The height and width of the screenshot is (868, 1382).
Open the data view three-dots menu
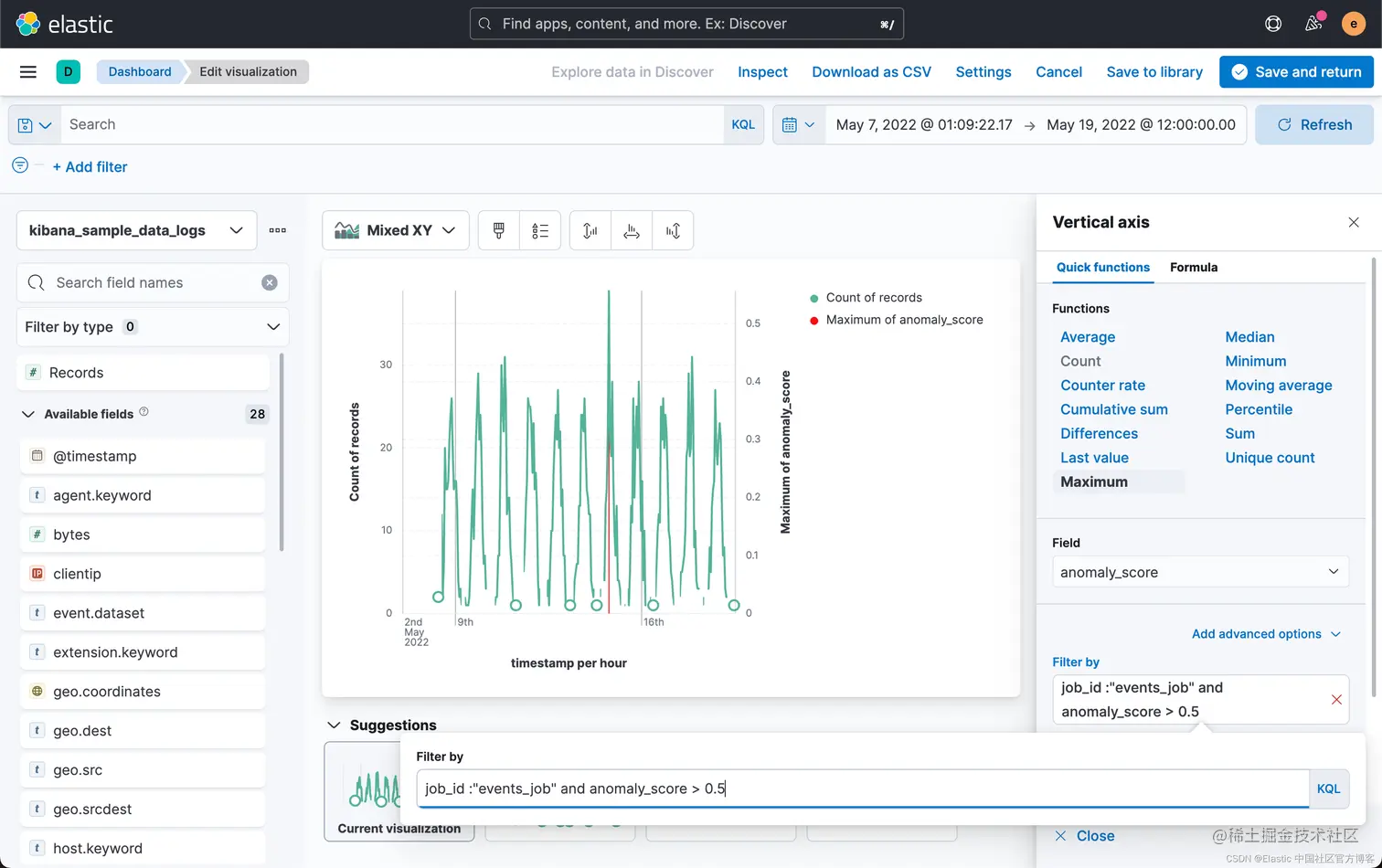coord(278,230)
